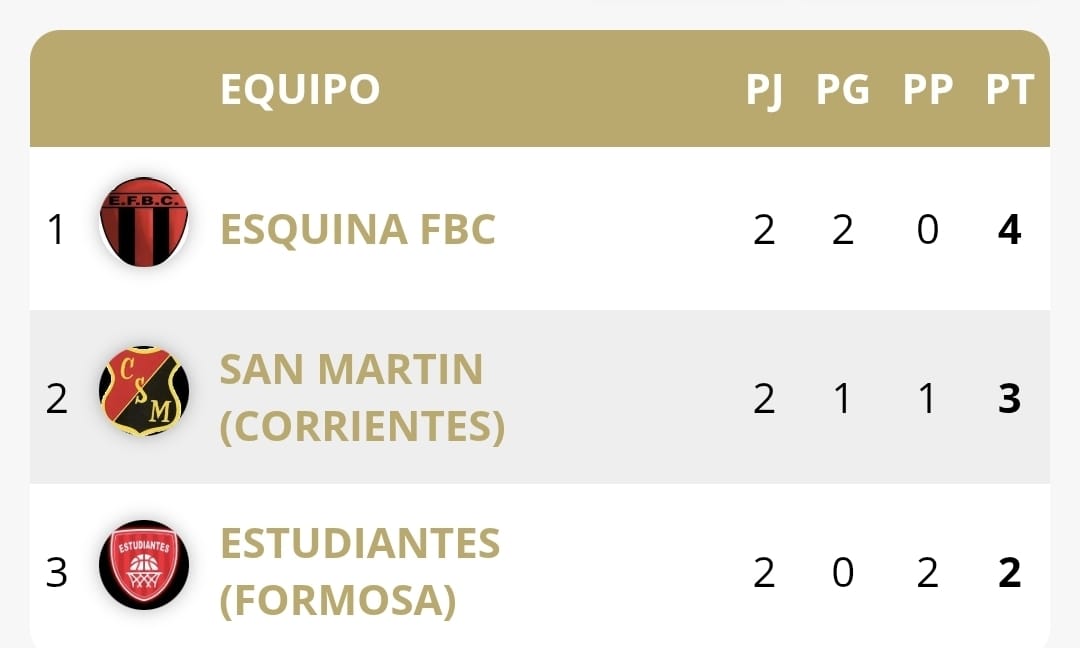Screen dimensions: 1080x648
Task: Select the PG column header
Action: (x=842, y=90)
